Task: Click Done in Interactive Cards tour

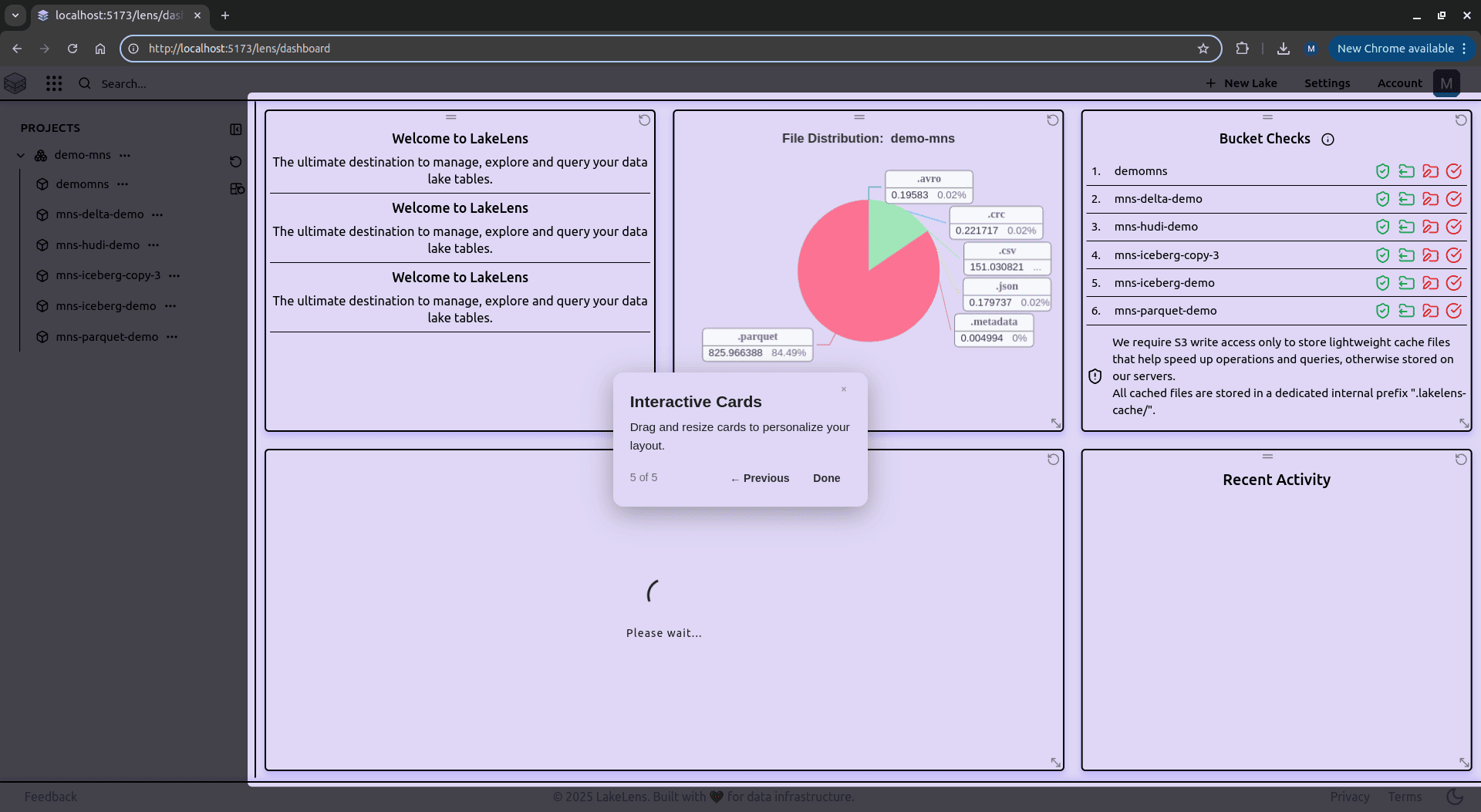Action: click(x=826, y=478)
